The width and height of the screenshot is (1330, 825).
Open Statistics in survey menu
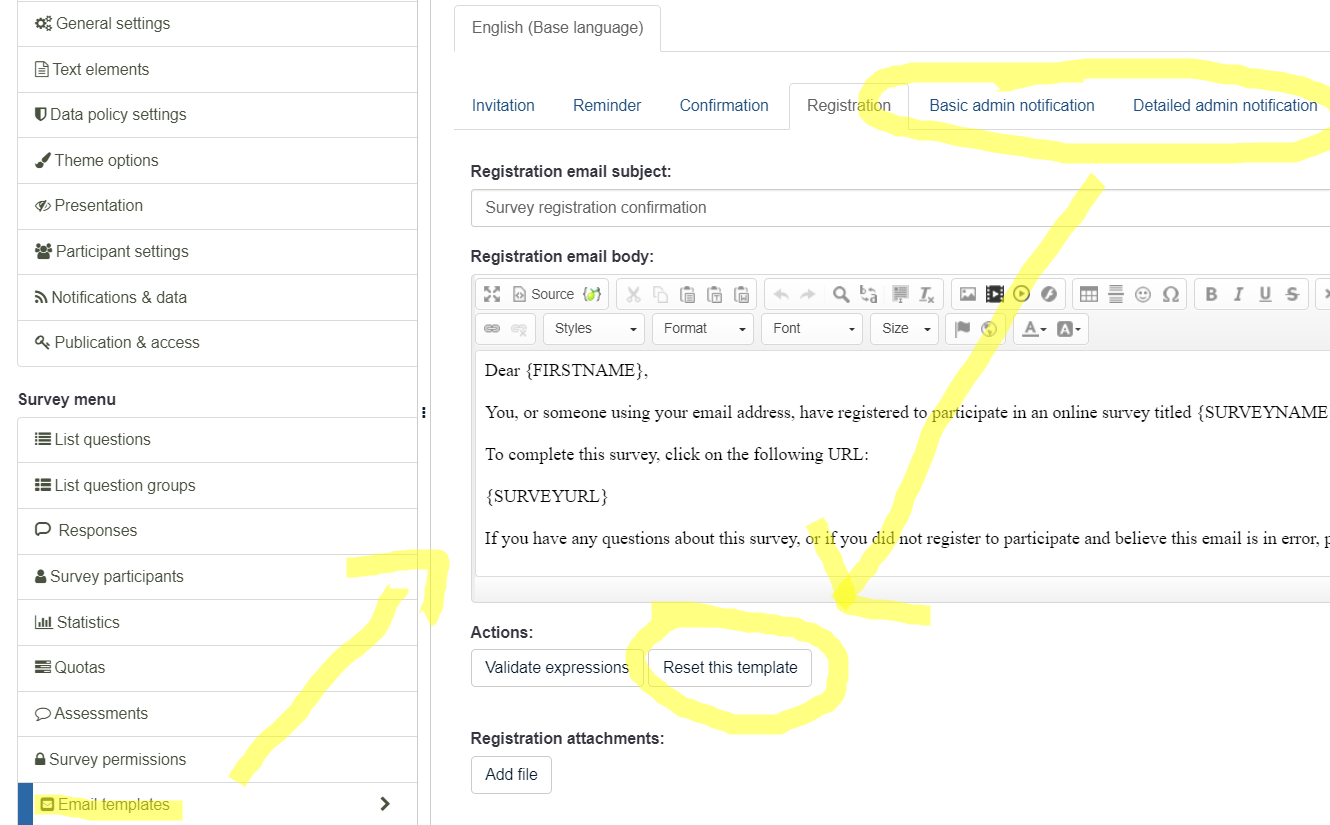[217, 622]
